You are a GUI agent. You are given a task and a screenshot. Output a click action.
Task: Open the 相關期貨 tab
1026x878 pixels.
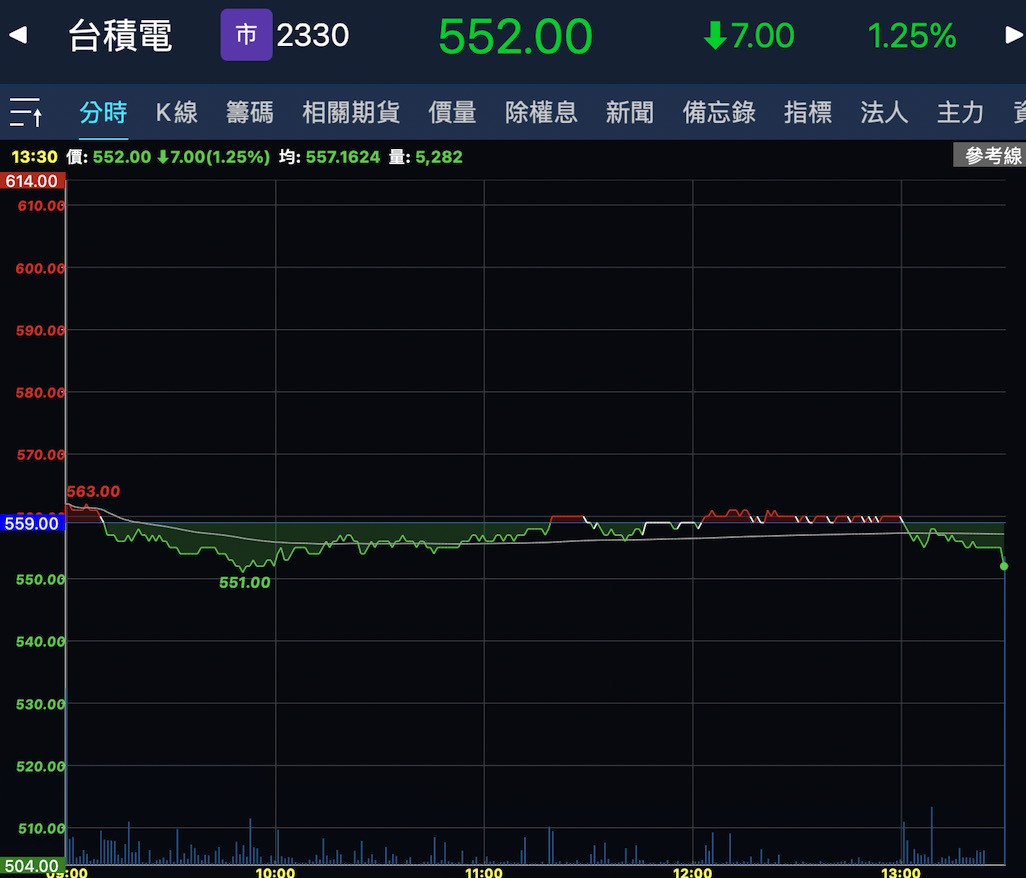coord(351,112)
